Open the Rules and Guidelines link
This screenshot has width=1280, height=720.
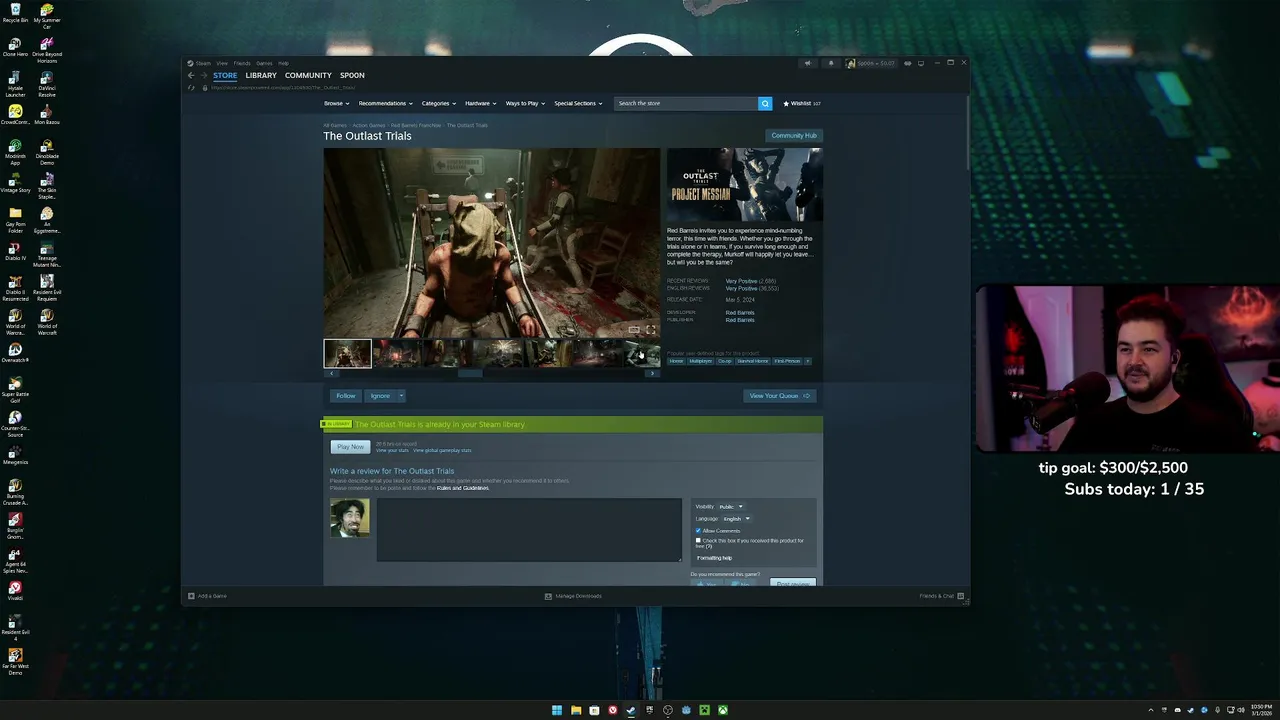(463, 488)
